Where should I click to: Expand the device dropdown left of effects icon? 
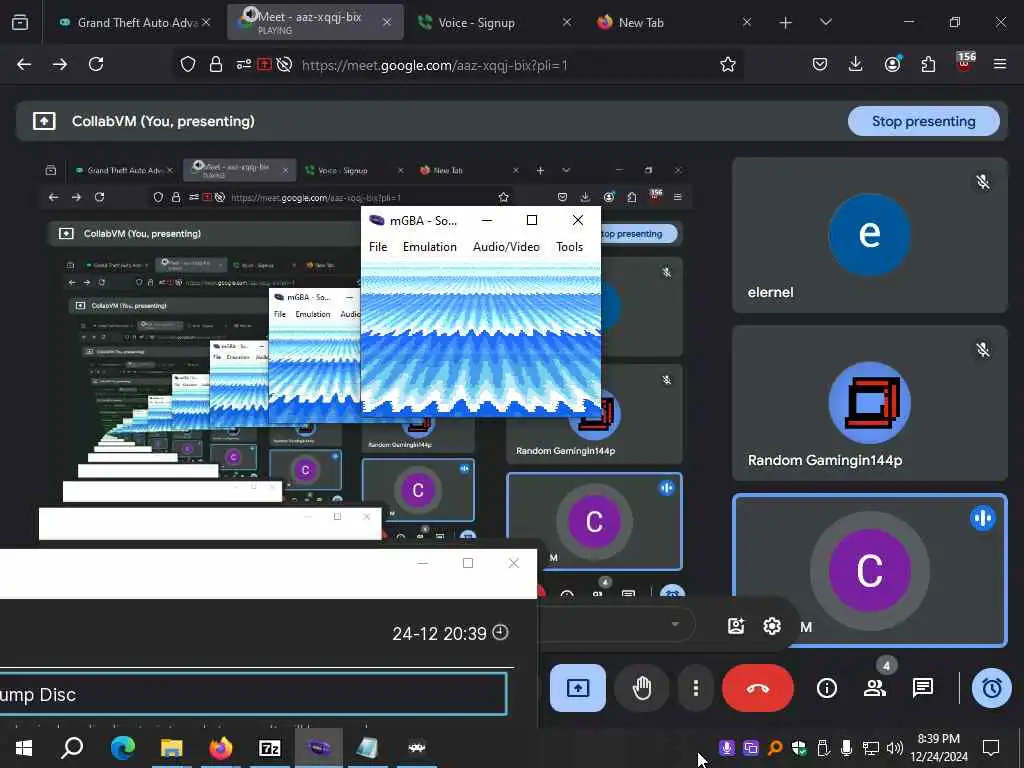[x=675, y=624]
